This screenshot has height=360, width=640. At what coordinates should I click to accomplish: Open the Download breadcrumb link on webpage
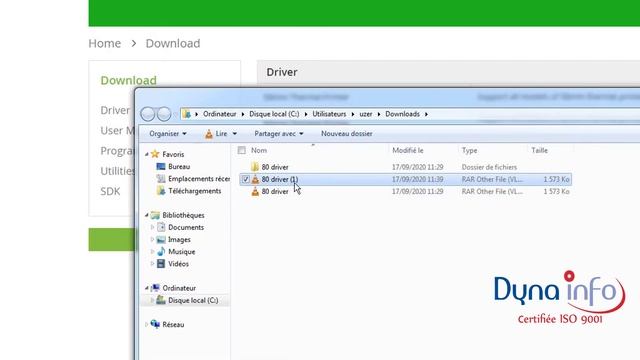[173, 43]
